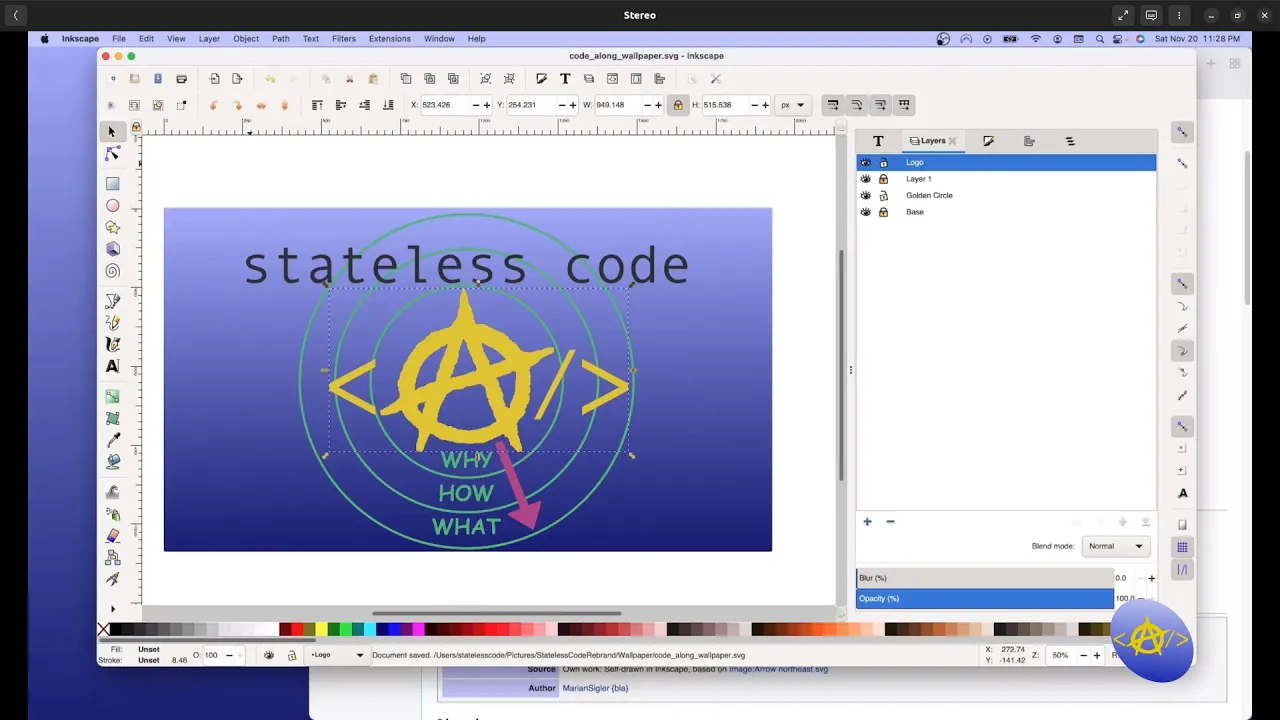The width and height of the screenshot is (1280, 720).
Task: Open the Text and Font dialog icon in toolbar
Action: 565,79
